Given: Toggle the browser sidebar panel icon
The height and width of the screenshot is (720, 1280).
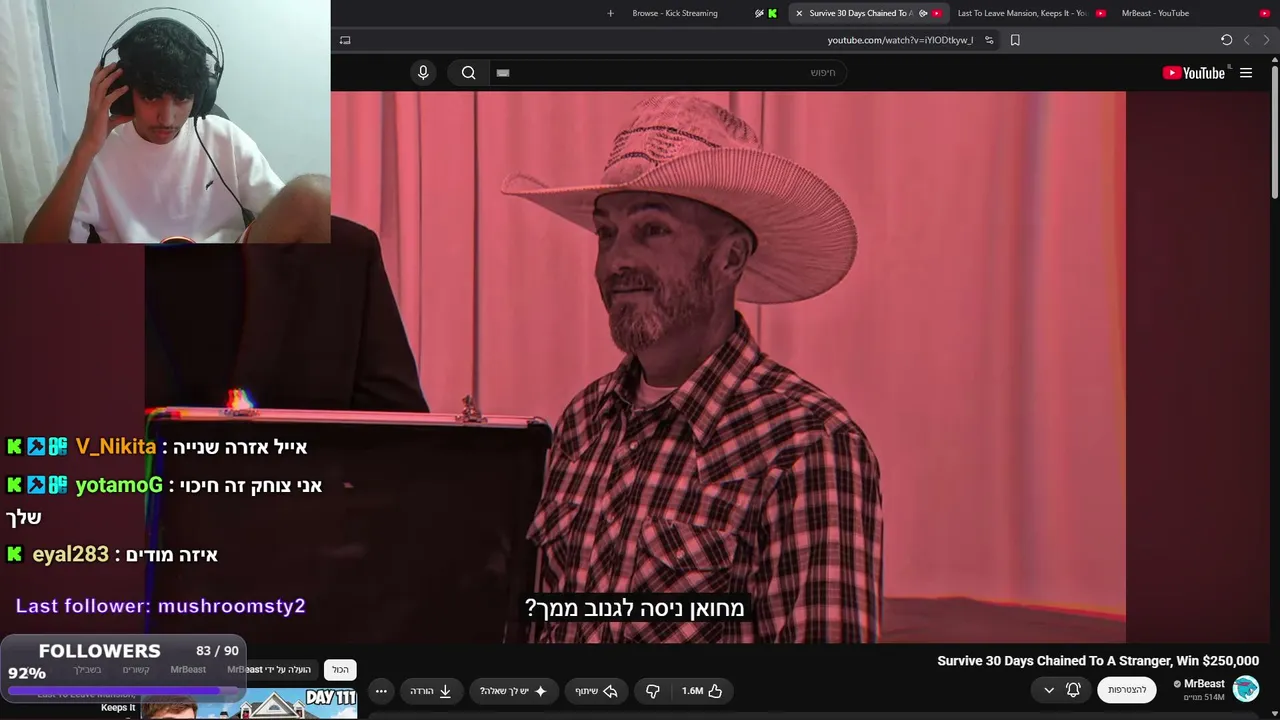Looking at the screenshot, I should [x=345, y=40].
